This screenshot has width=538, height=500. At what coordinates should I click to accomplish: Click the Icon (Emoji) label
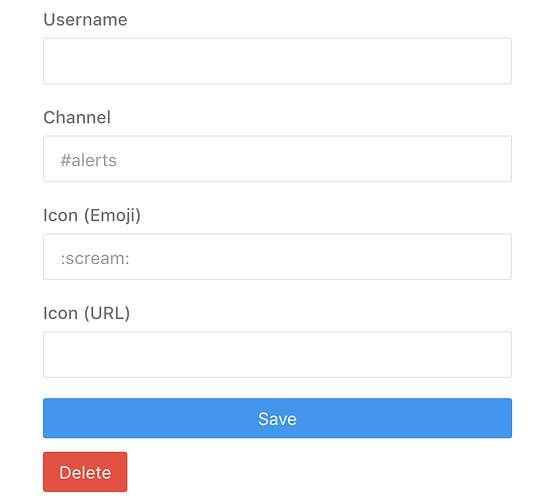click(x=92, y=216)
